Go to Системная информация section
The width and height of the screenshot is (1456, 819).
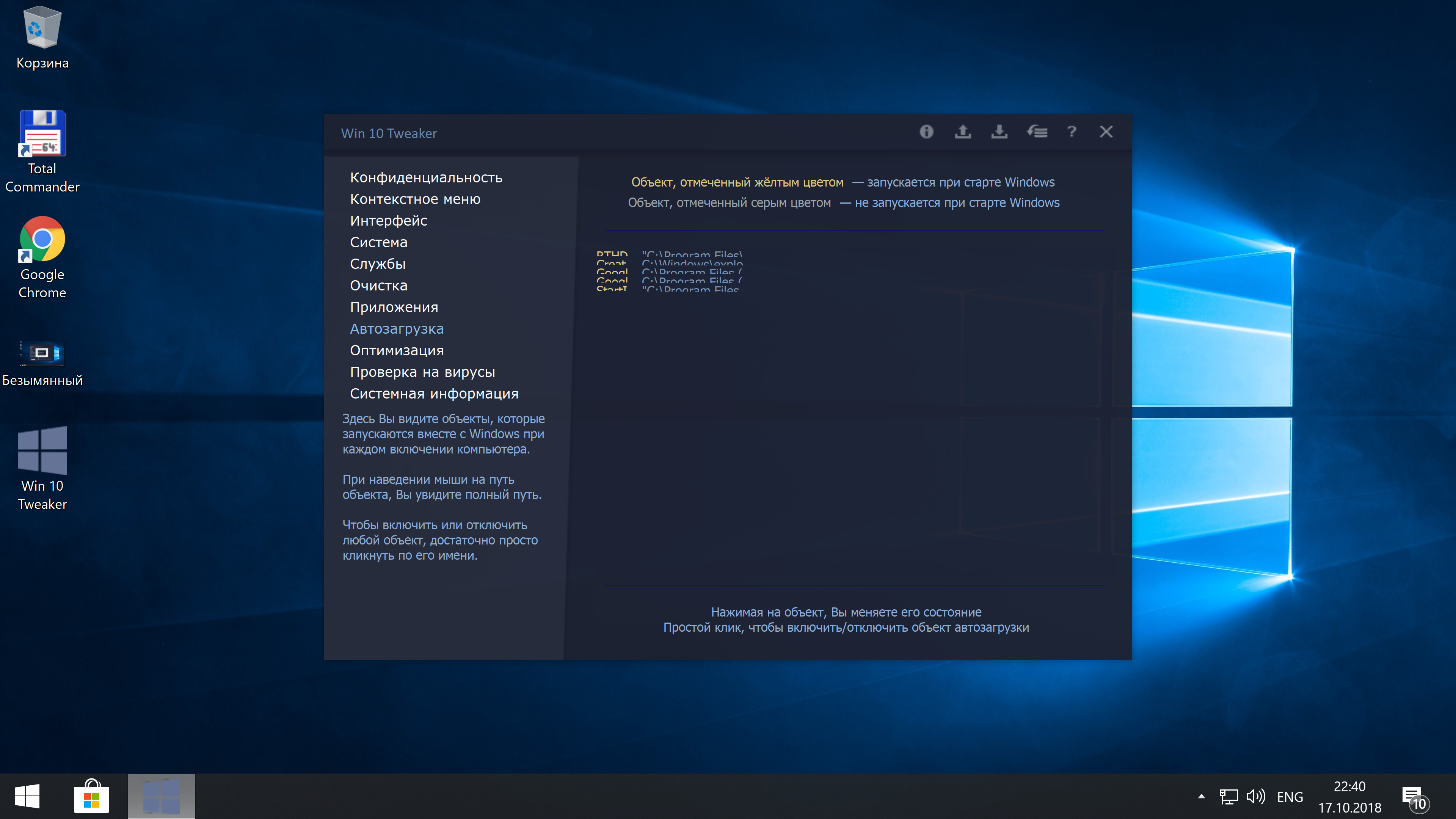click(x=433, y=394)
